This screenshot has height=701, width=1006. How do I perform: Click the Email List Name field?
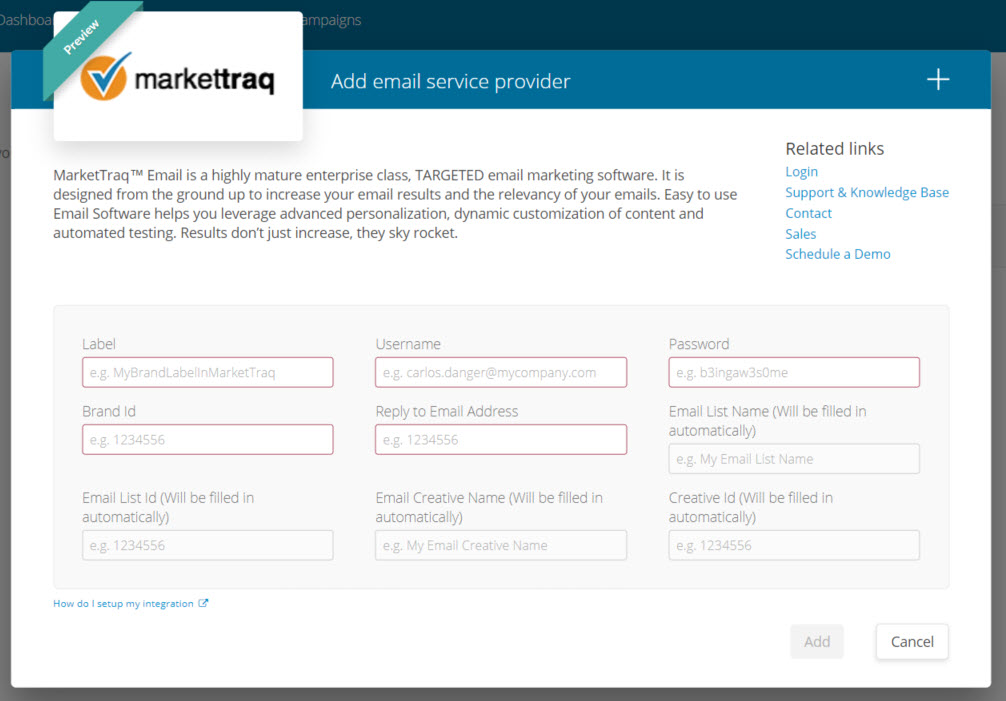pos(794,459)
